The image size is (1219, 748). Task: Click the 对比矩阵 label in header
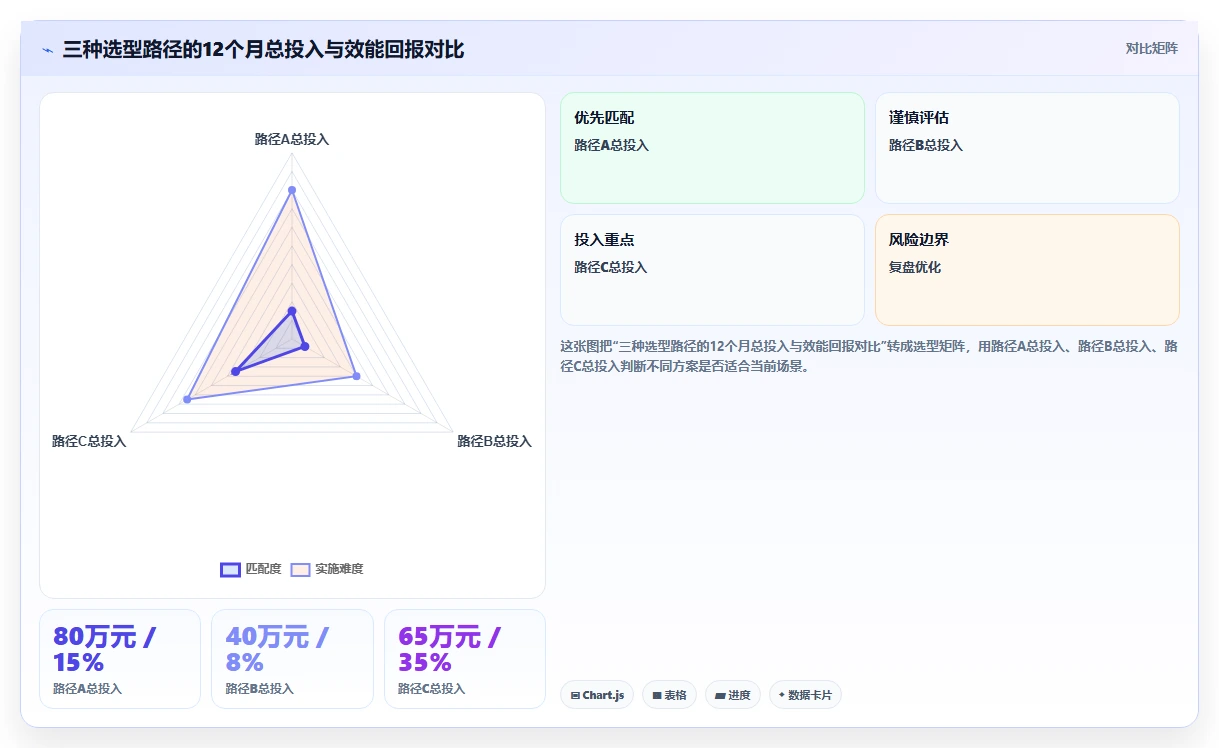[1151, 48]
